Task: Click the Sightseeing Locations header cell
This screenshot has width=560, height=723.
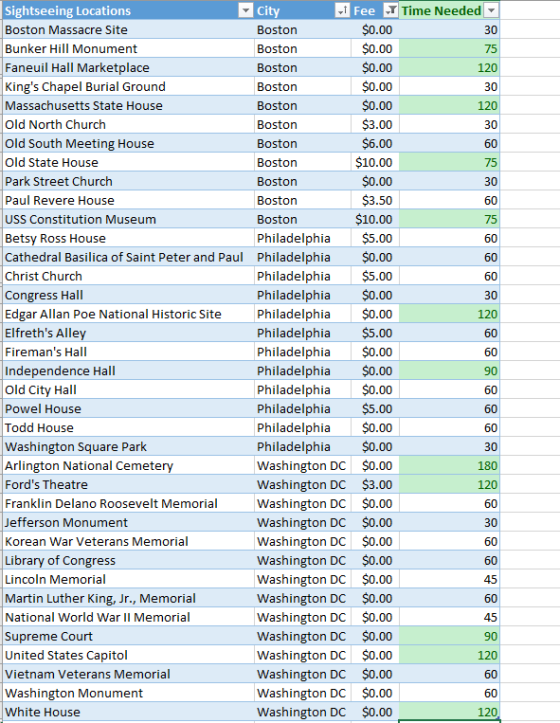Action: [x=128, y=11]
